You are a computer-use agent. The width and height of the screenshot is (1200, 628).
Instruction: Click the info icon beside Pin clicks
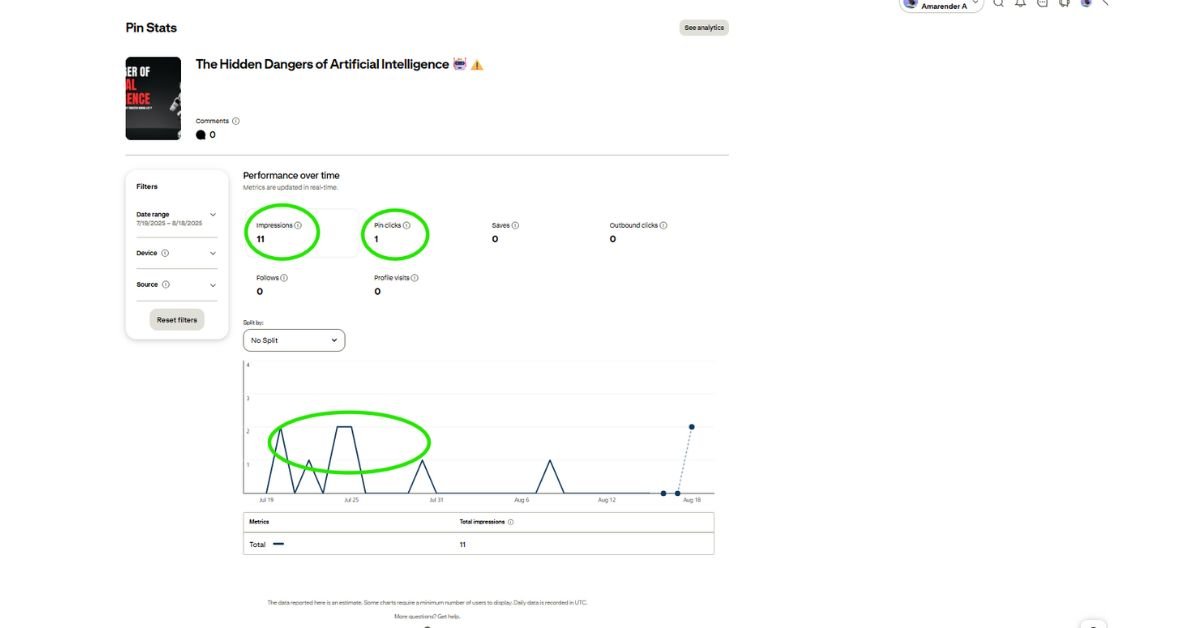tap(406, 226)
